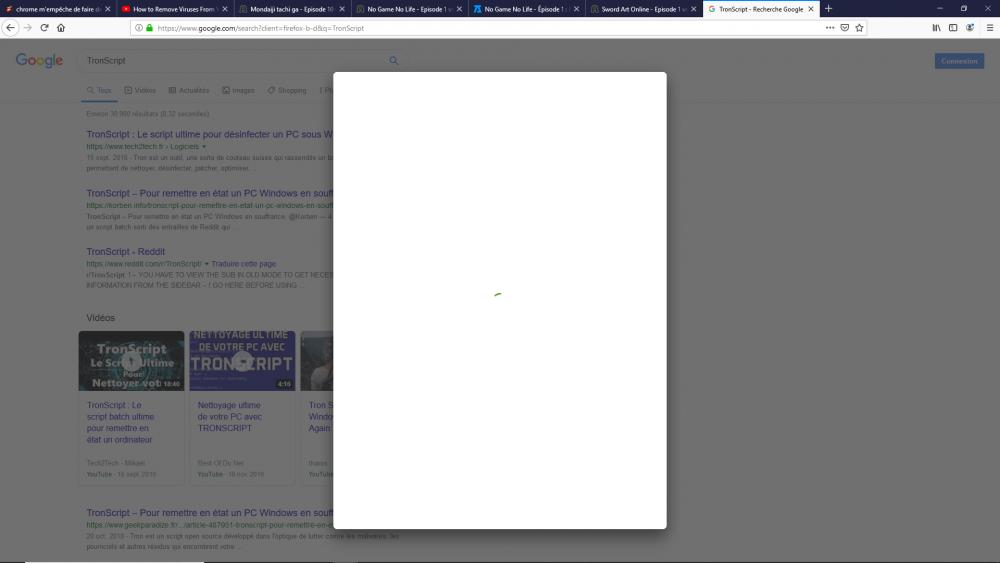Show the Firefox sidebars
This screenshot has height=563, width=1000.
[953, 28]
